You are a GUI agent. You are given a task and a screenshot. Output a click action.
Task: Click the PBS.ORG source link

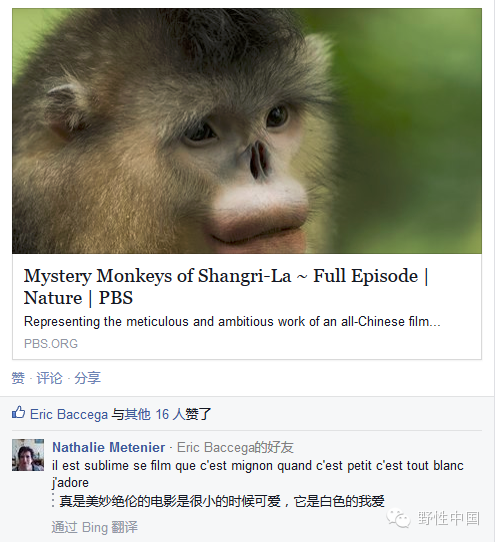pos(51,344)
